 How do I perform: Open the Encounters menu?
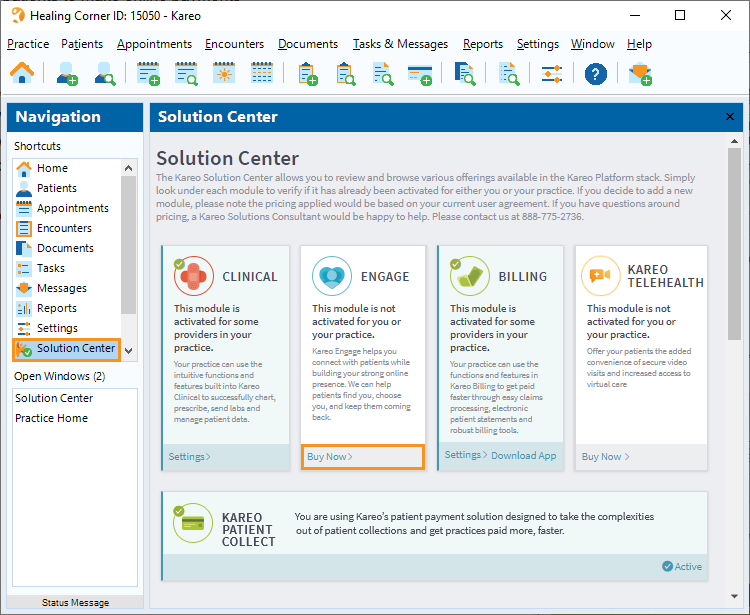(x=234, y=44)
